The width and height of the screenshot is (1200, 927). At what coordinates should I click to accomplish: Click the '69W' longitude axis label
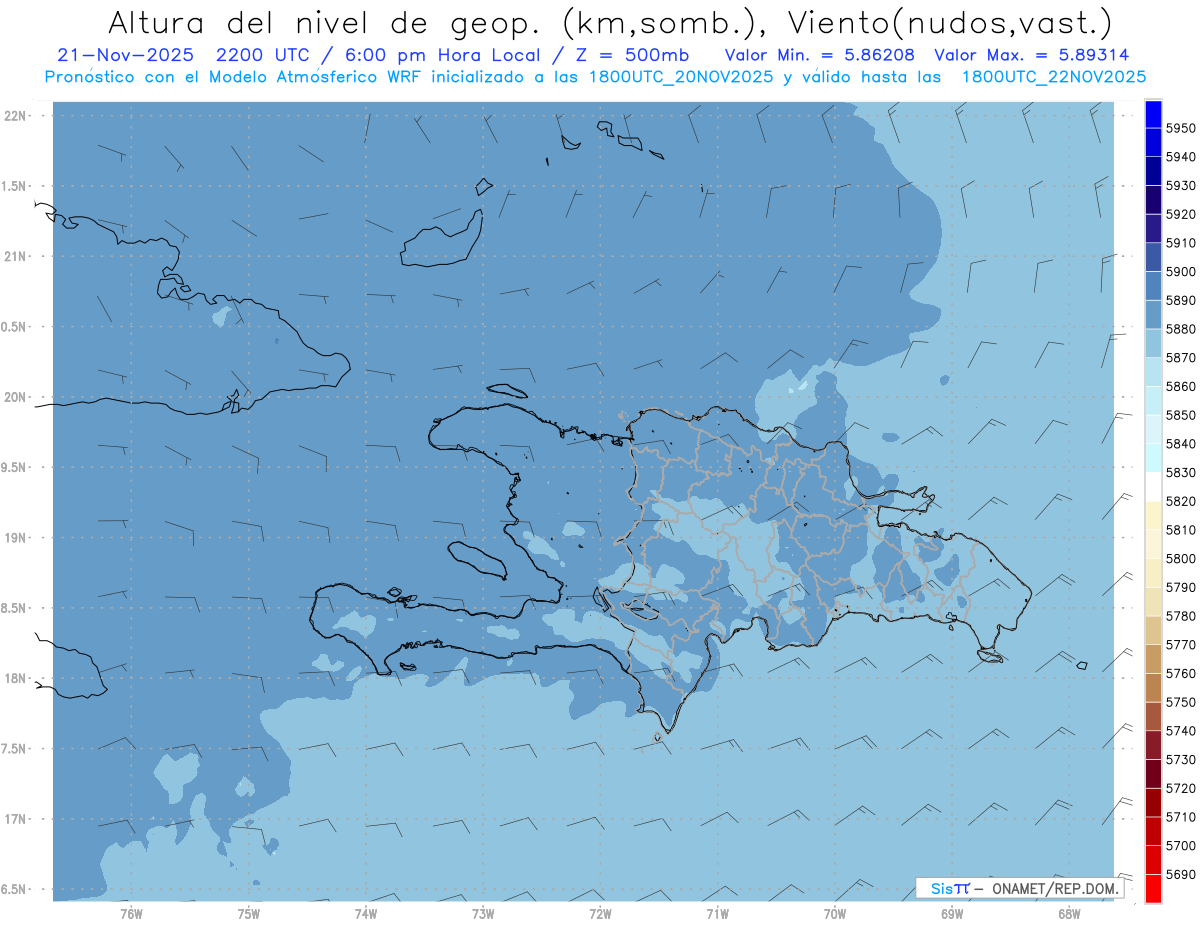(x=952, y=915)
